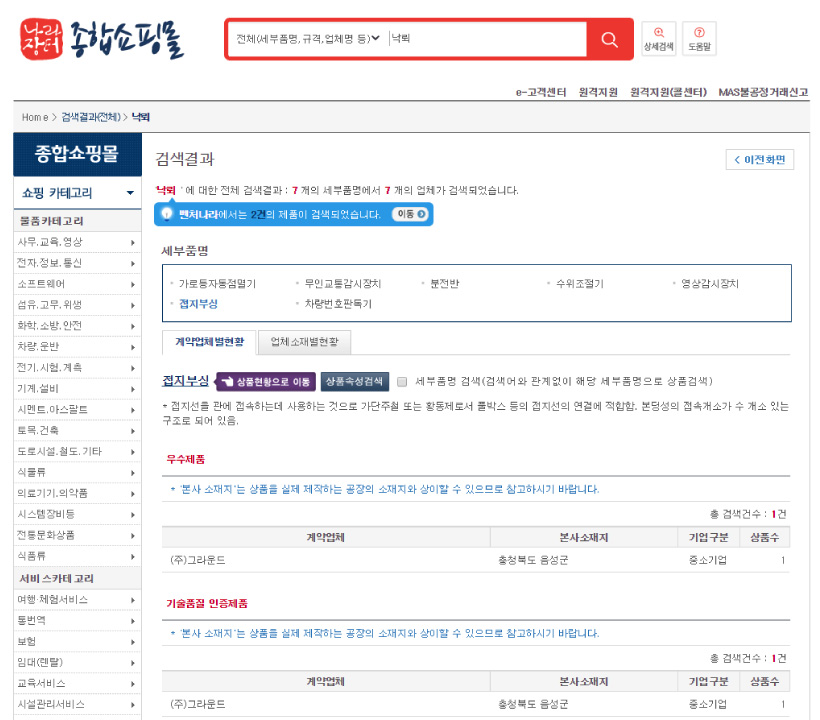Click the 이동 button in the blue banner
The image size is (820, 720).
click(x=408, y=214)
